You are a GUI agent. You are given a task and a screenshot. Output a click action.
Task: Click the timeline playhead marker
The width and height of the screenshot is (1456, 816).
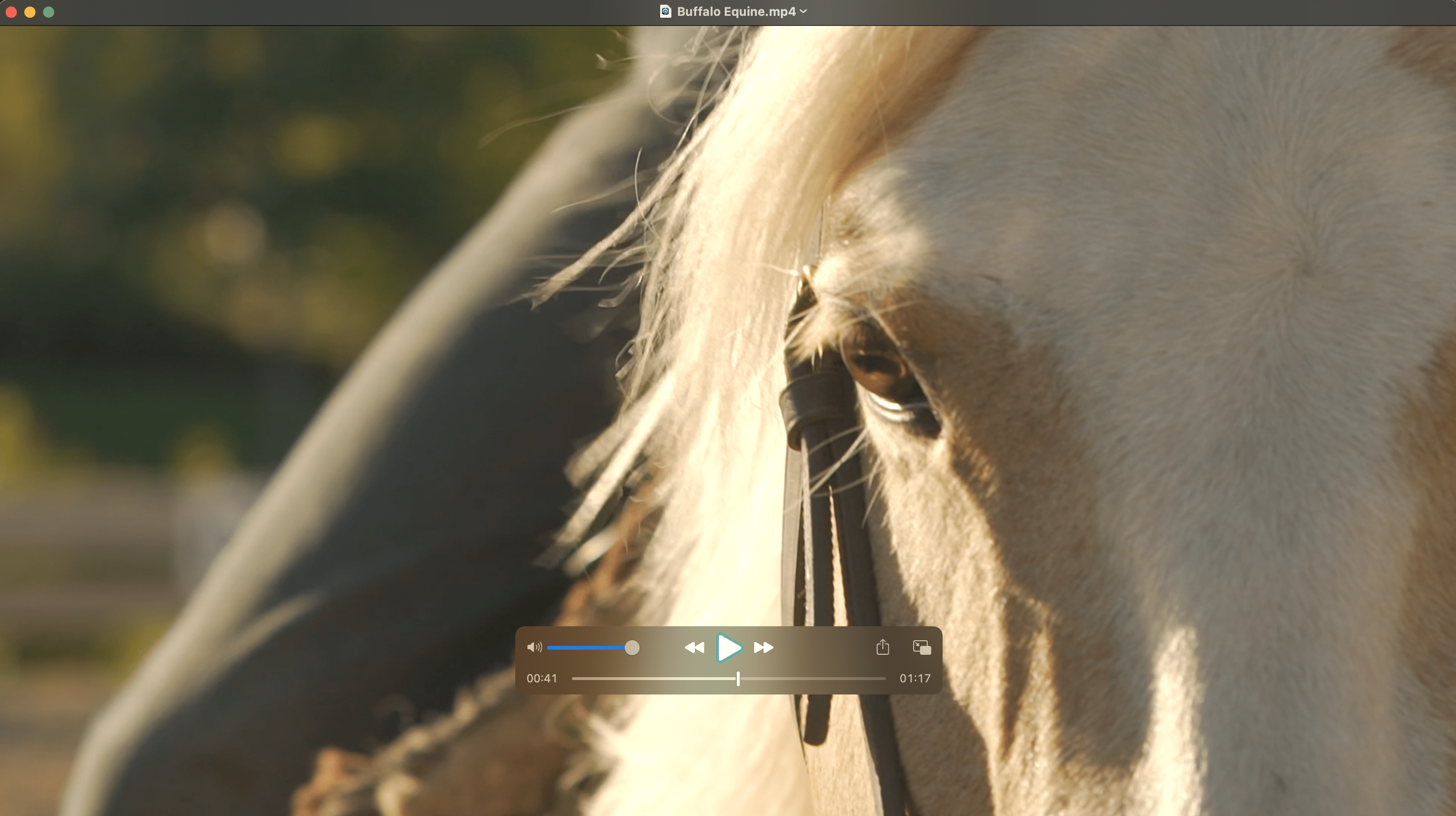coord(738,678)
